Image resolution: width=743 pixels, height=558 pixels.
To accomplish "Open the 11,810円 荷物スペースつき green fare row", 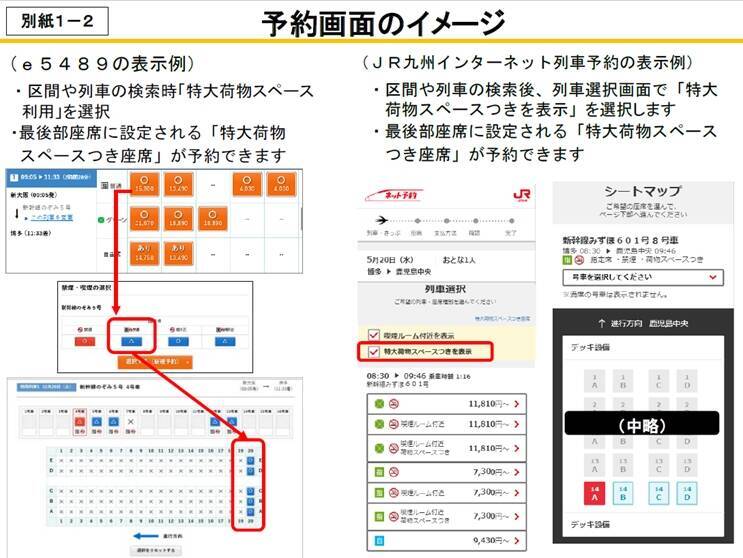I will [447, 448].
